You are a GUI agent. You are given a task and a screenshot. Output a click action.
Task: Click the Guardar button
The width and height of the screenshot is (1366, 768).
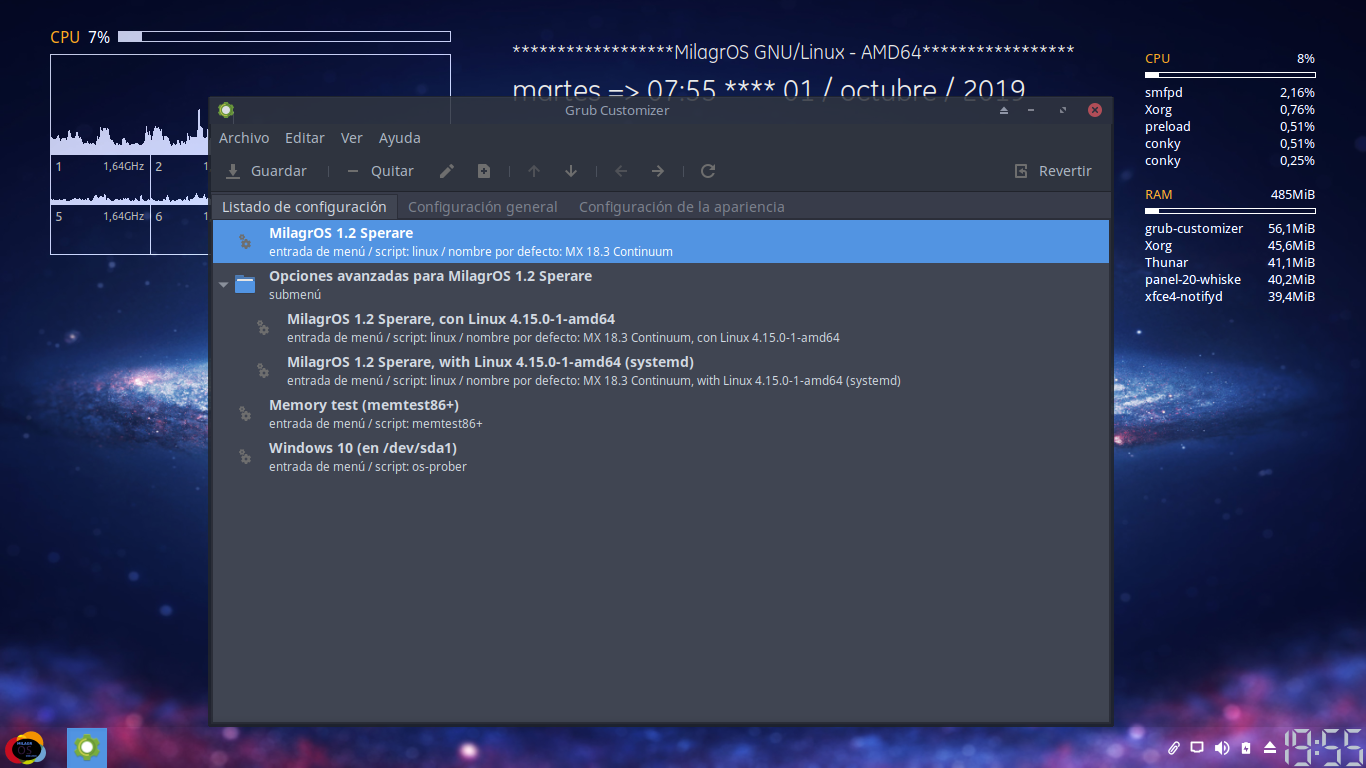point(266,171)
